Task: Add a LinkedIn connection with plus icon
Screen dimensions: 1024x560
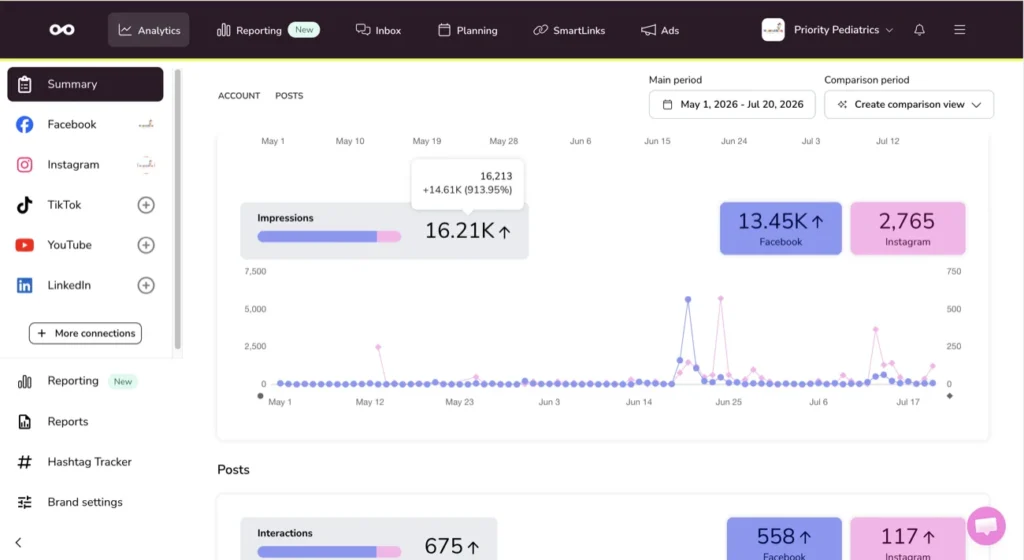Action: click(146, 285)
